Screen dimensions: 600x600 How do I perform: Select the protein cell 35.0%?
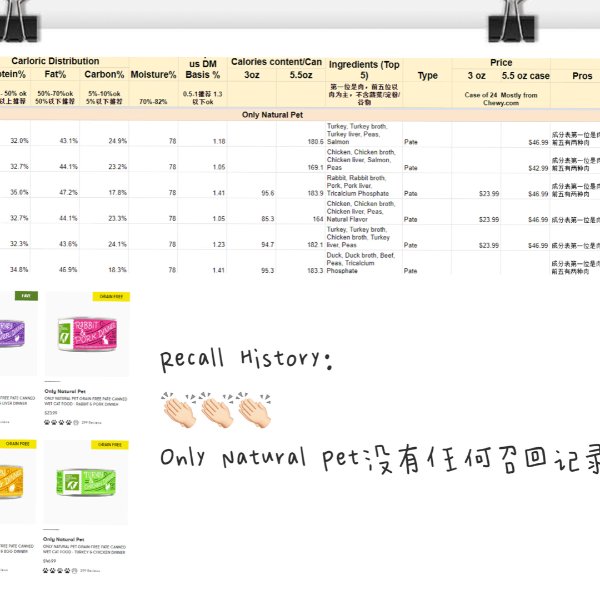click(x=15, y=186)
